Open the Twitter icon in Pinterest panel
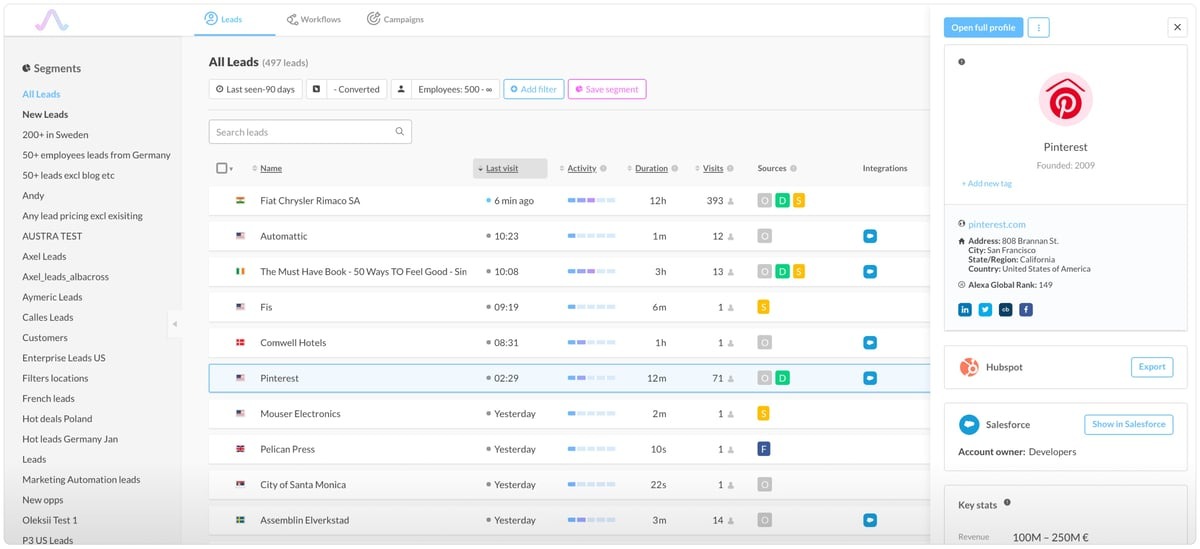1200x549 pixels. point(985,310)
